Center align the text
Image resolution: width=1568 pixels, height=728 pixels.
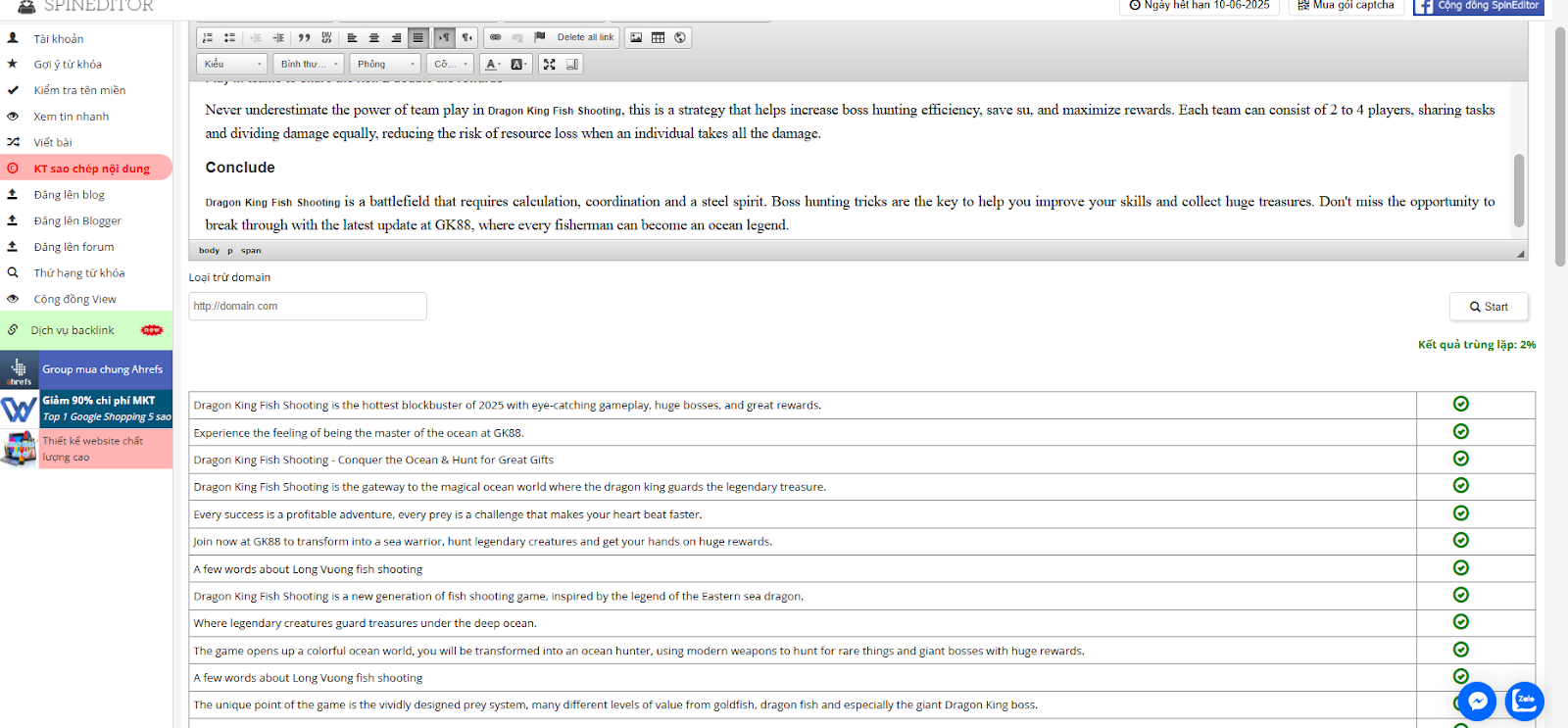[373, 37]
